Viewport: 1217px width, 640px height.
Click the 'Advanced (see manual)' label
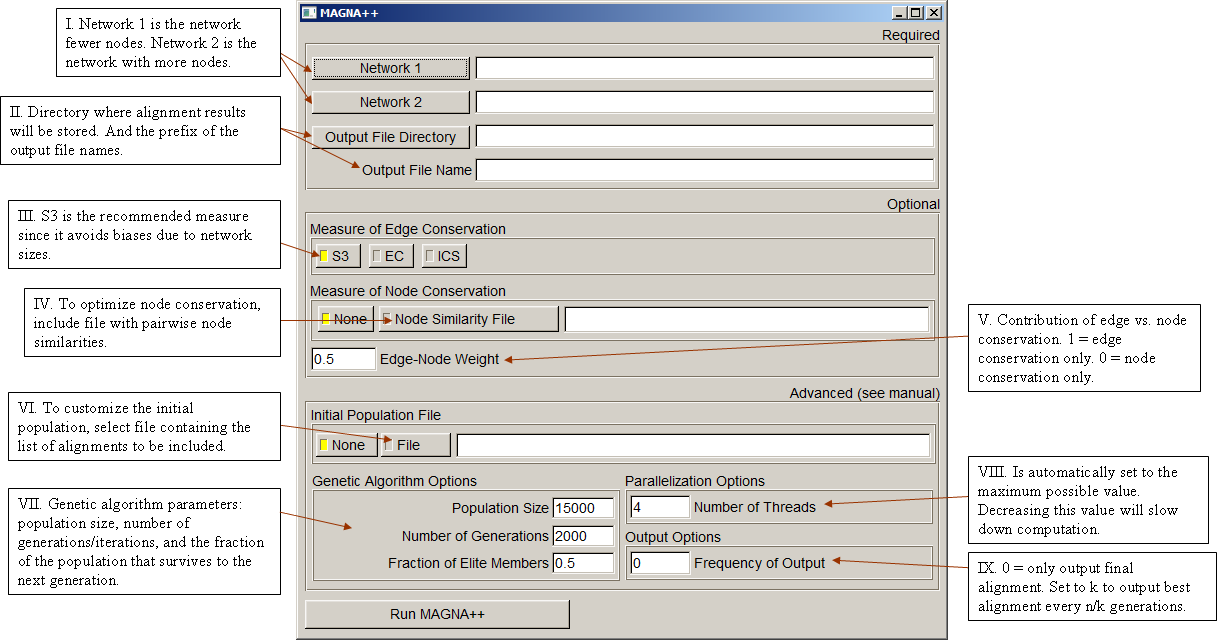click(x=865, y=393)
